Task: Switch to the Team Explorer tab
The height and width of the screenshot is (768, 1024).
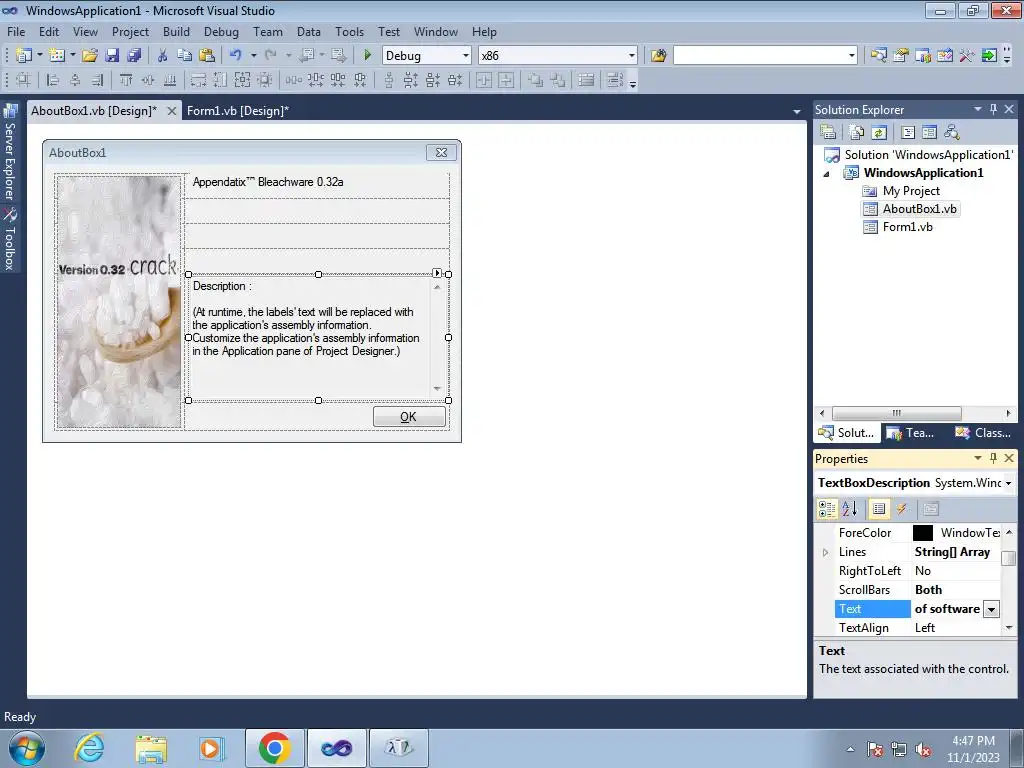Action: [x=912, y=433]
